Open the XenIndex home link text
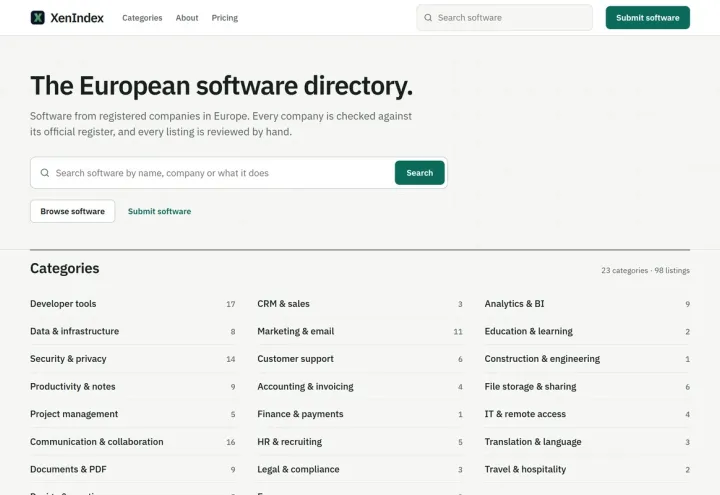This screenshot has height=495, width=720. pos(77,18)
